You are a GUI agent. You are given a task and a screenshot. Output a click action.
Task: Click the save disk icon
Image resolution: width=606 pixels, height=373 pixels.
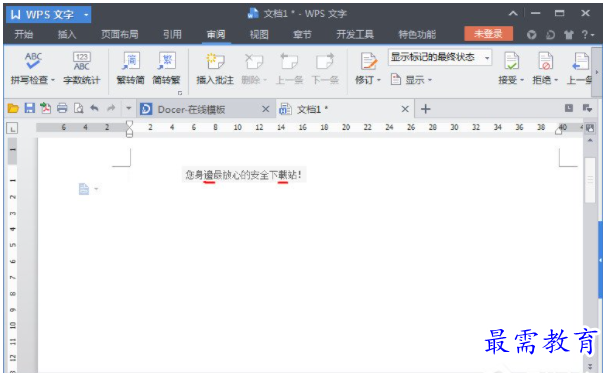[x=30, y=108]
